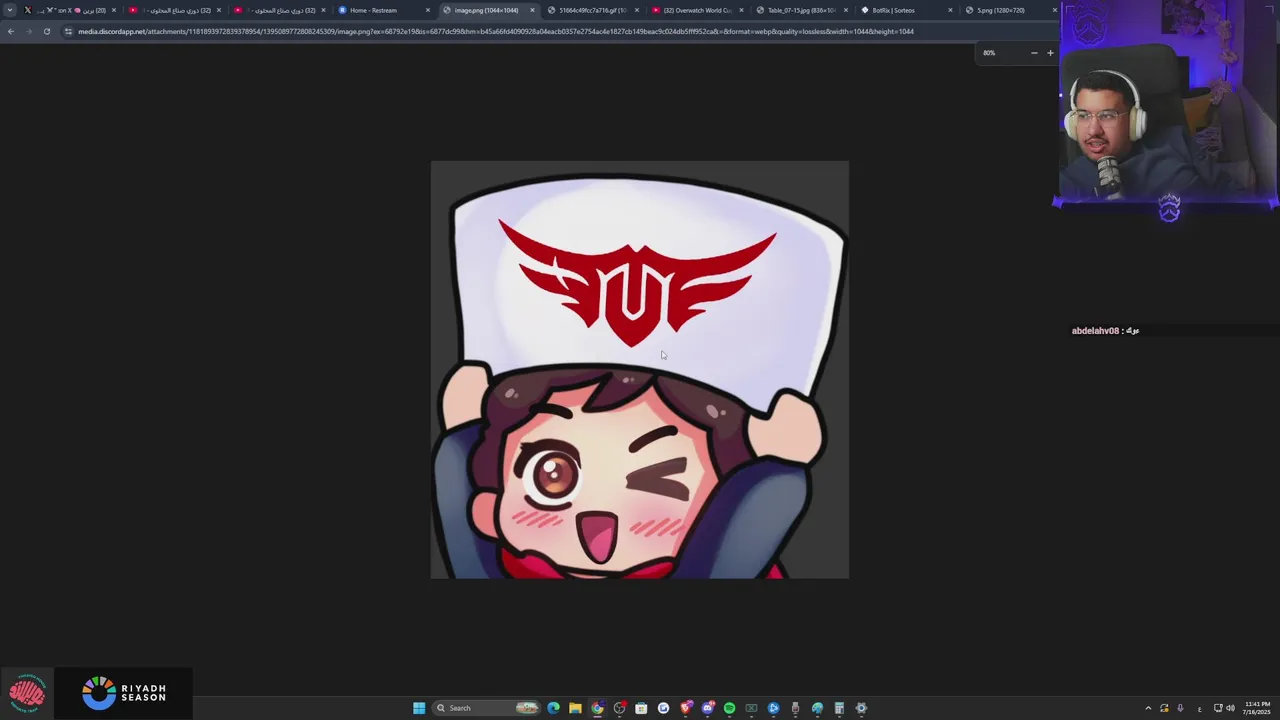Open the clock showing 11:41 PM

tap(1256, 708)
